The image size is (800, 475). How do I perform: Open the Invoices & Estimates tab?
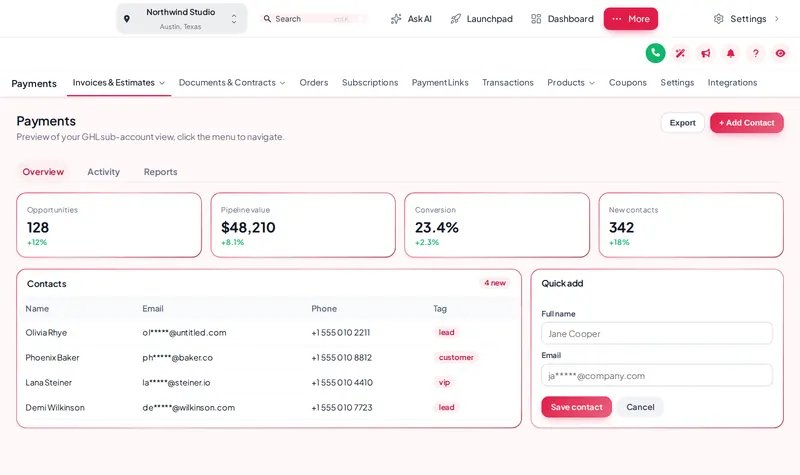click(x=119, y=83)
